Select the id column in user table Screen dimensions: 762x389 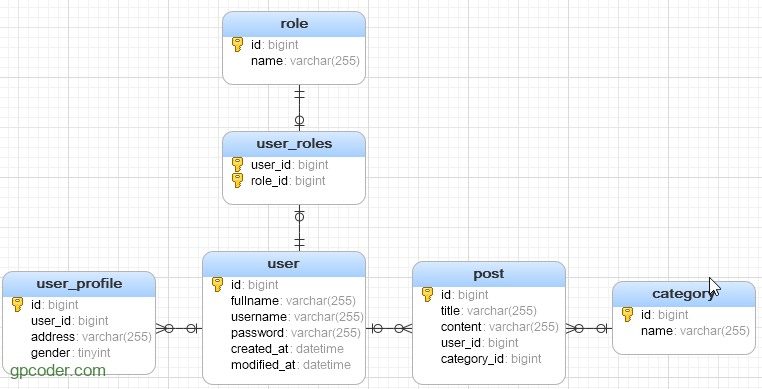tap(255, 284)
